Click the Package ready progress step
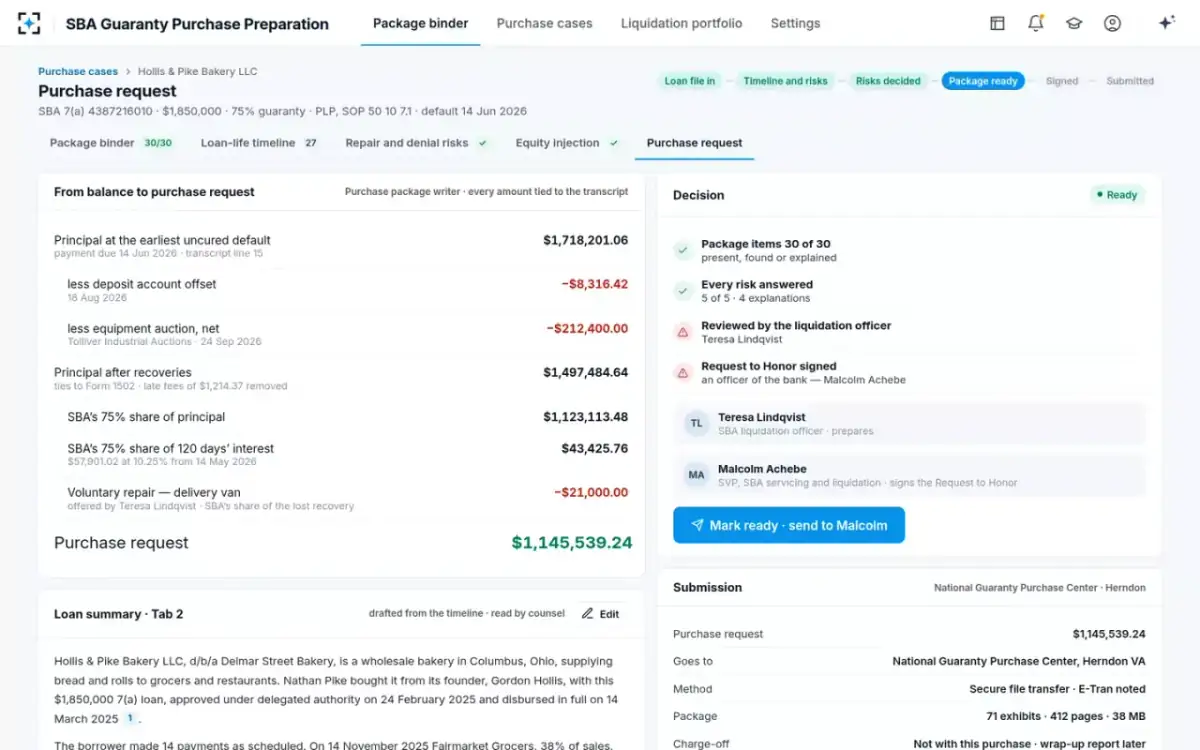 tap(983, 81)
